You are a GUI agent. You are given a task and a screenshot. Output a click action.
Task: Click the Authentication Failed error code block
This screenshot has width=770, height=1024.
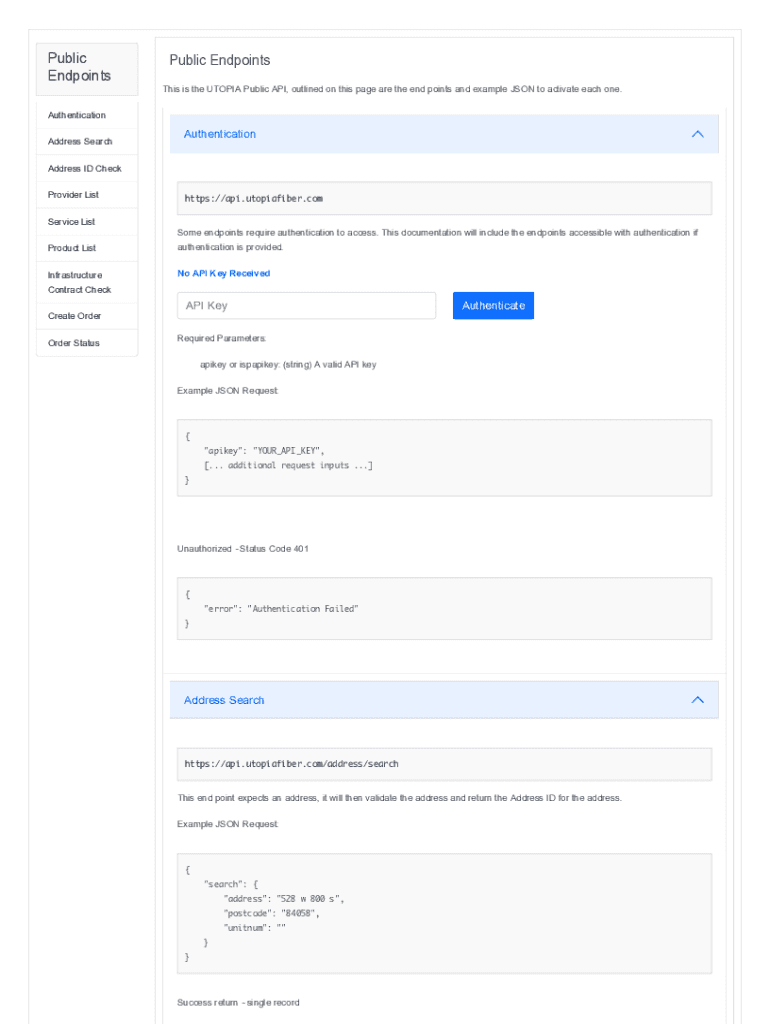(444, 608)
